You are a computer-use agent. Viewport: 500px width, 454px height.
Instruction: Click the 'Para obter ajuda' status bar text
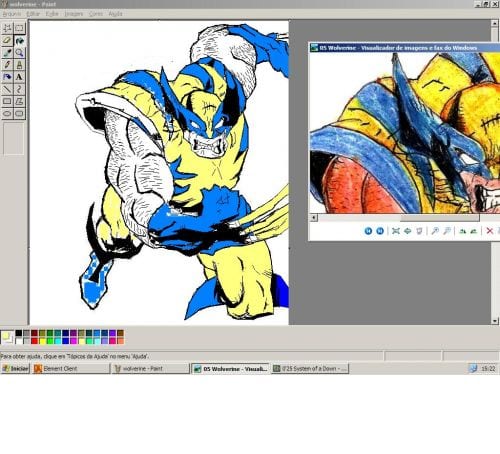(75, 356)
